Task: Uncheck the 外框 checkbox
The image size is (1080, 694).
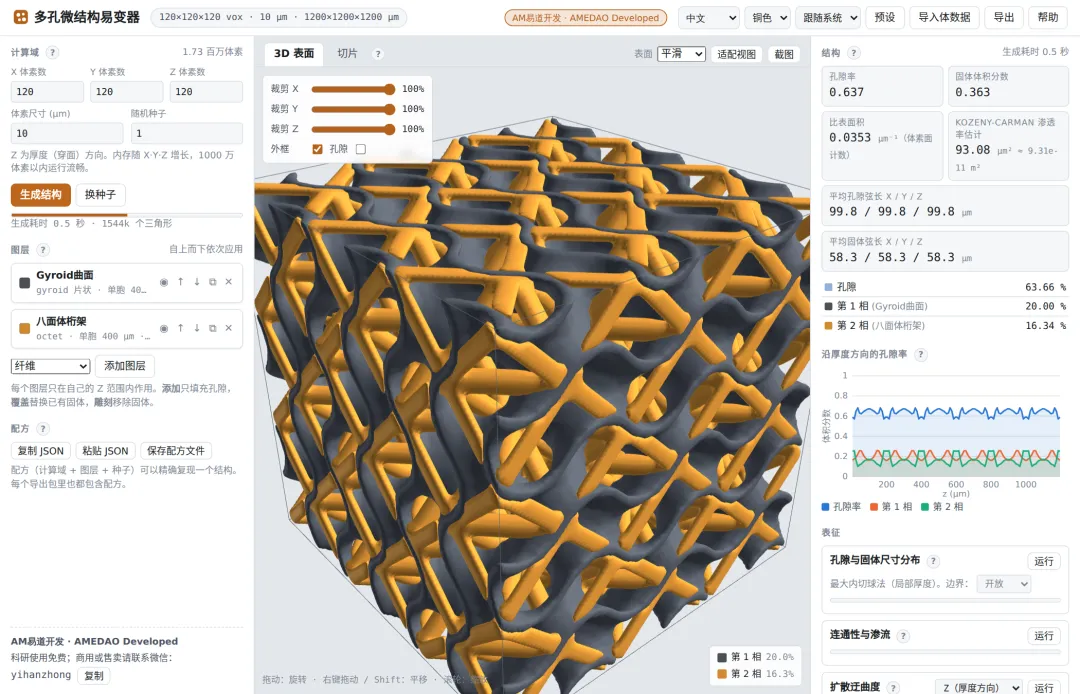Action: 318,149
